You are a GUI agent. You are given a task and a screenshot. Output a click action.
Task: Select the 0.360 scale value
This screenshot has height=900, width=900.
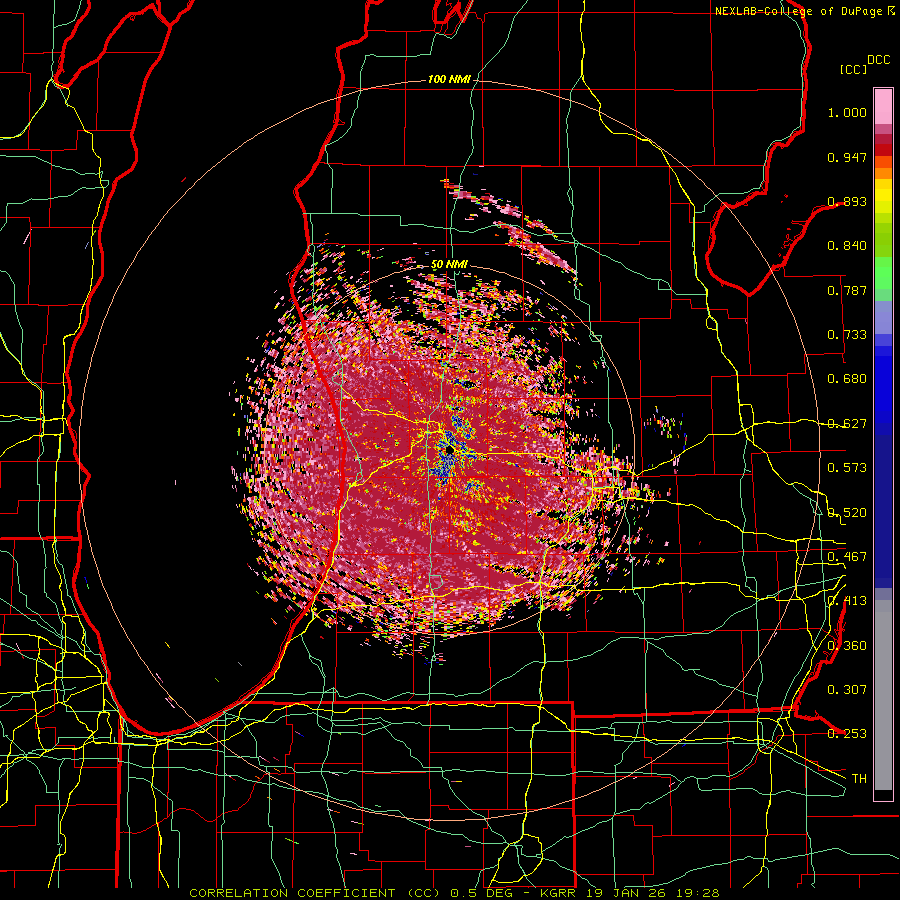(847, 646)
